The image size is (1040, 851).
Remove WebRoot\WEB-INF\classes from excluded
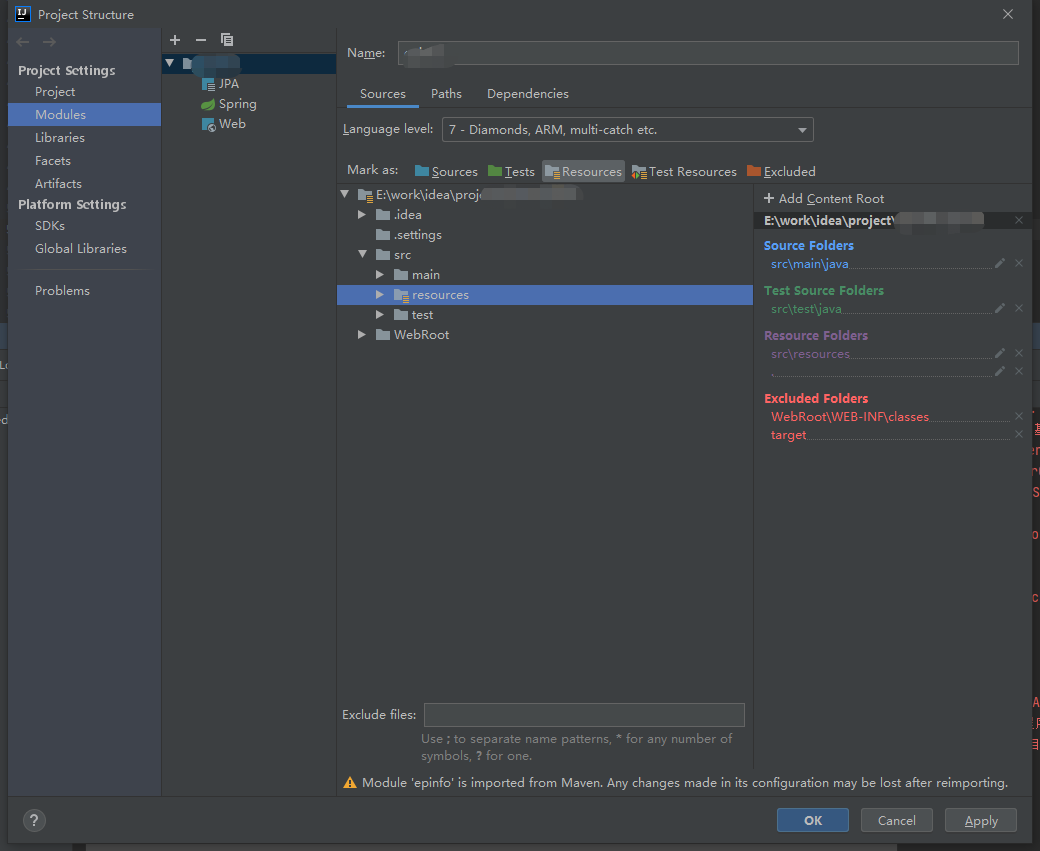tap(1019, 417)
